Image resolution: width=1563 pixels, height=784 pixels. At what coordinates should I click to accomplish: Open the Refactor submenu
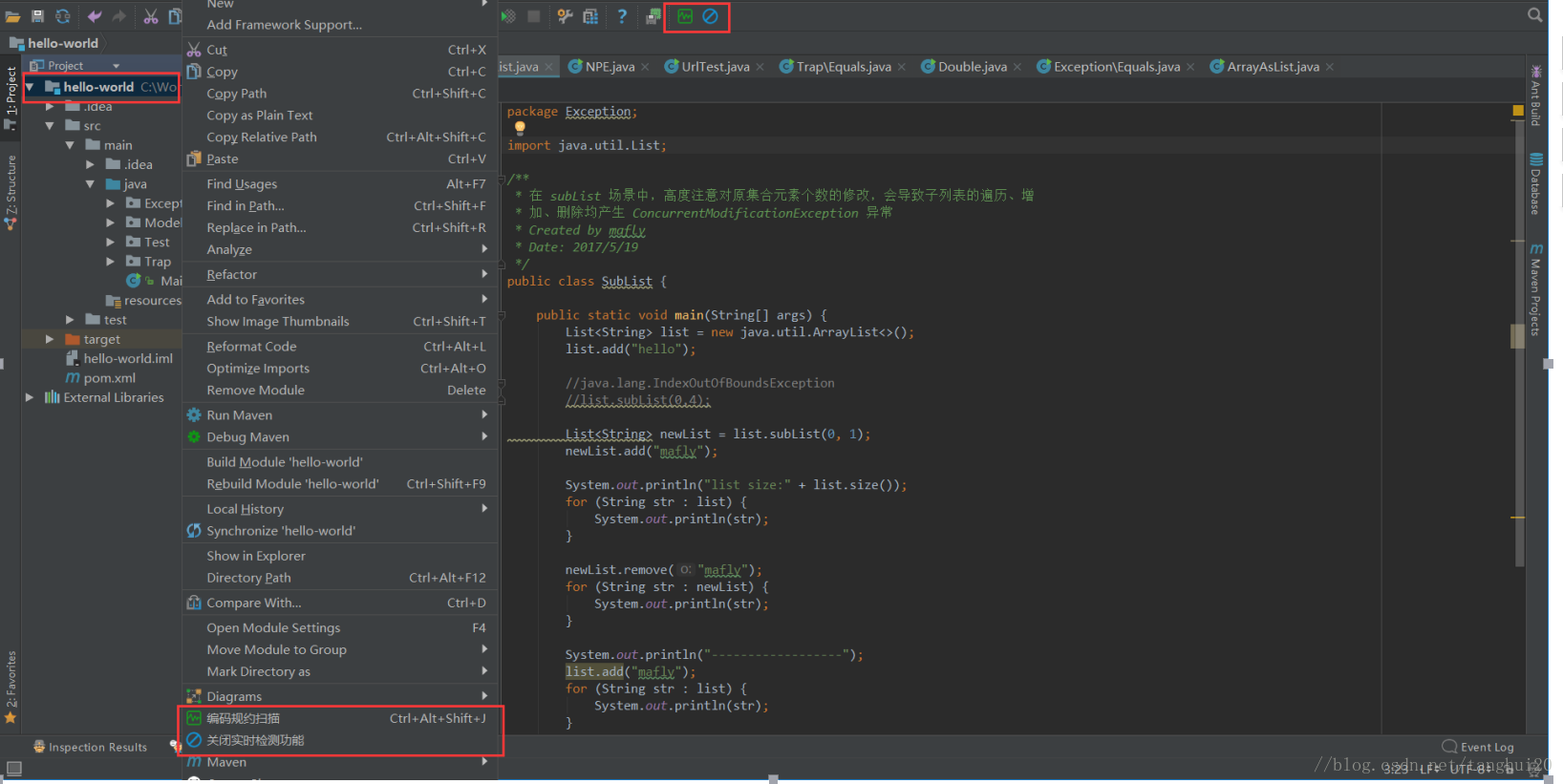point(340,275)
